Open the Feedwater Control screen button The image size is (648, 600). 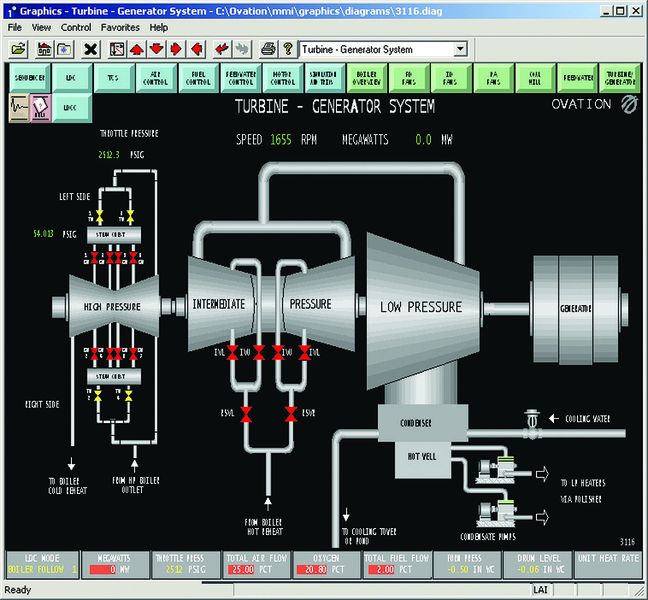[241, 78]
